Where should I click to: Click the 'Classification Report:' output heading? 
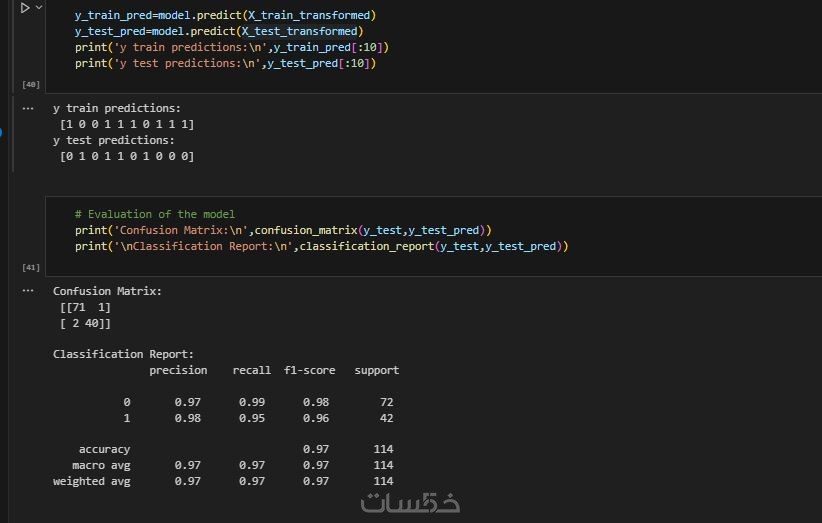123,354
